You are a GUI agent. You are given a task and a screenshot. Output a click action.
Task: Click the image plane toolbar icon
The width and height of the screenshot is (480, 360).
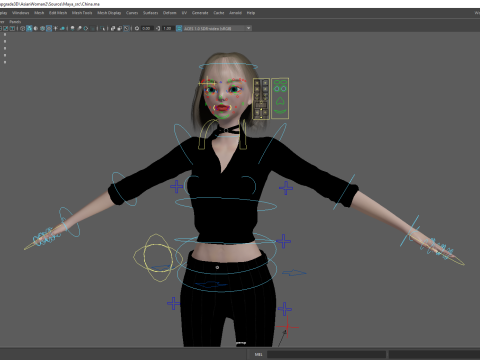1,28
